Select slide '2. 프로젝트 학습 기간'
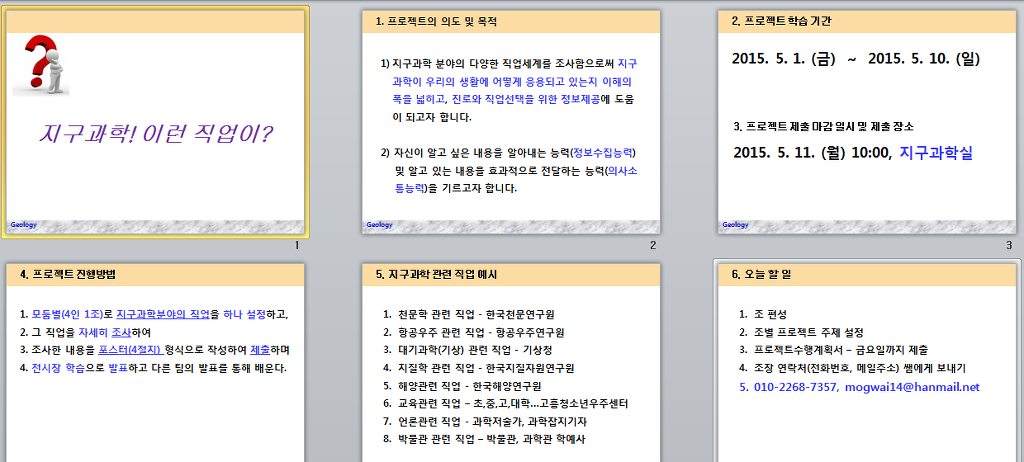Viewport: 1024px width, 462px height. [x=867, y=122]
